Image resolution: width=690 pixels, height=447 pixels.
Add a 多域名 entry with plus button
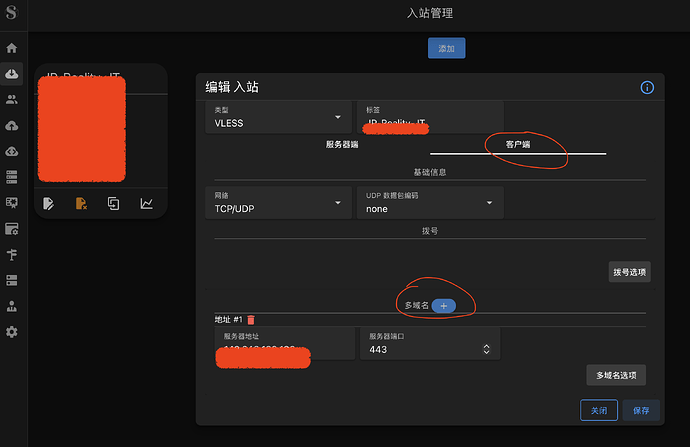click(x=444, y=306)
